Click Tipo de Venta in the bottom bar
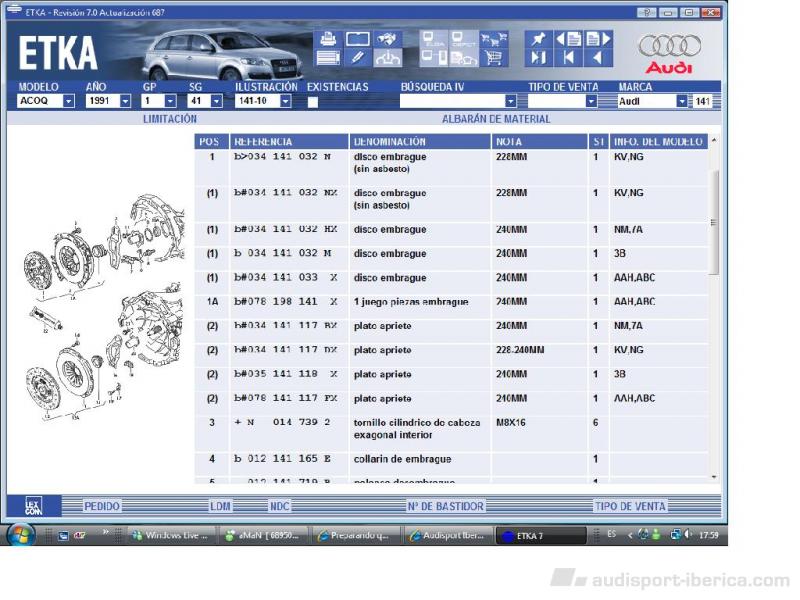 [630, 506]
